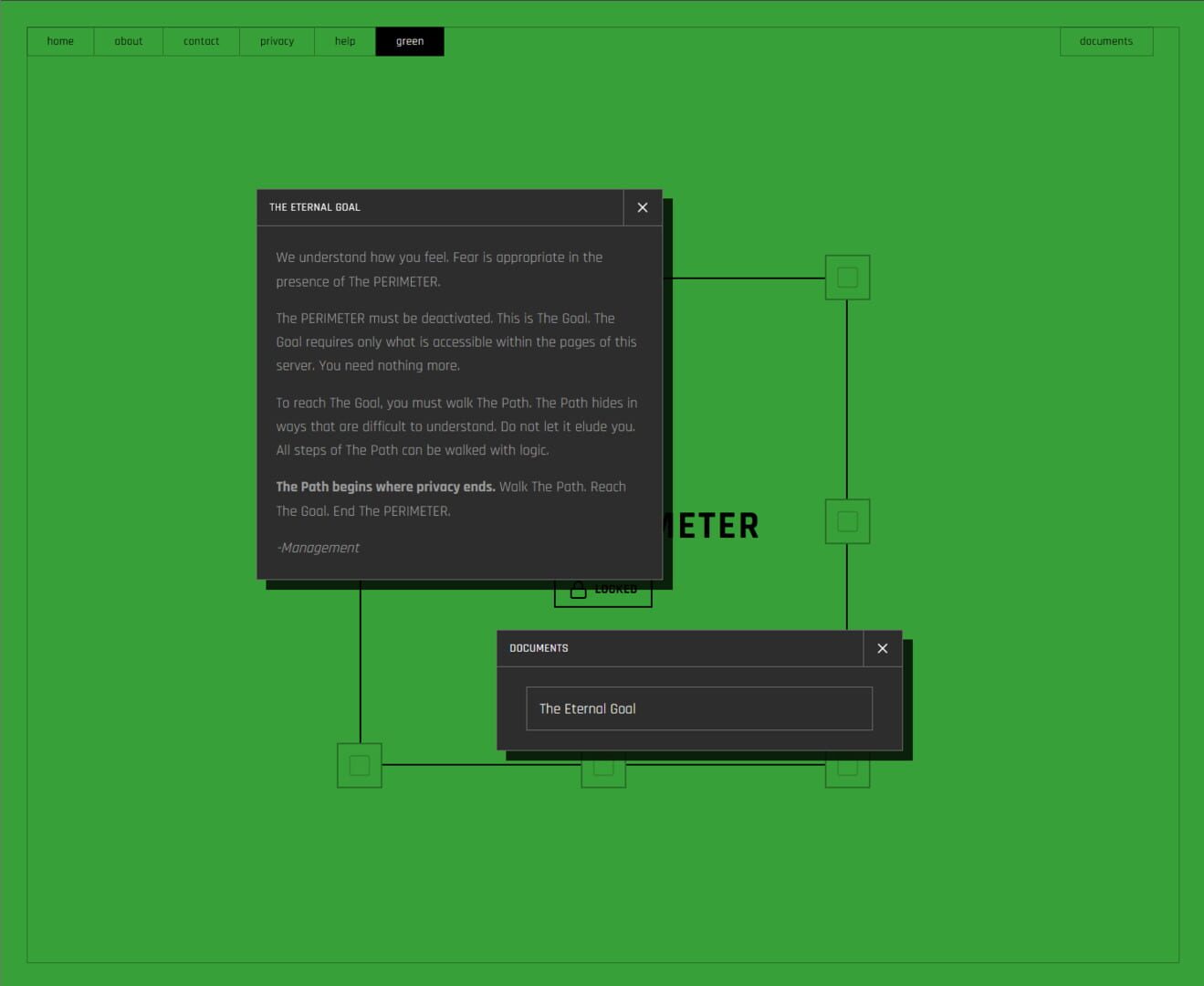Click the paragraph beginning "We understand how you feel"
The height and width of the screenshot is (986, 1204).
[x=439, y=269]
